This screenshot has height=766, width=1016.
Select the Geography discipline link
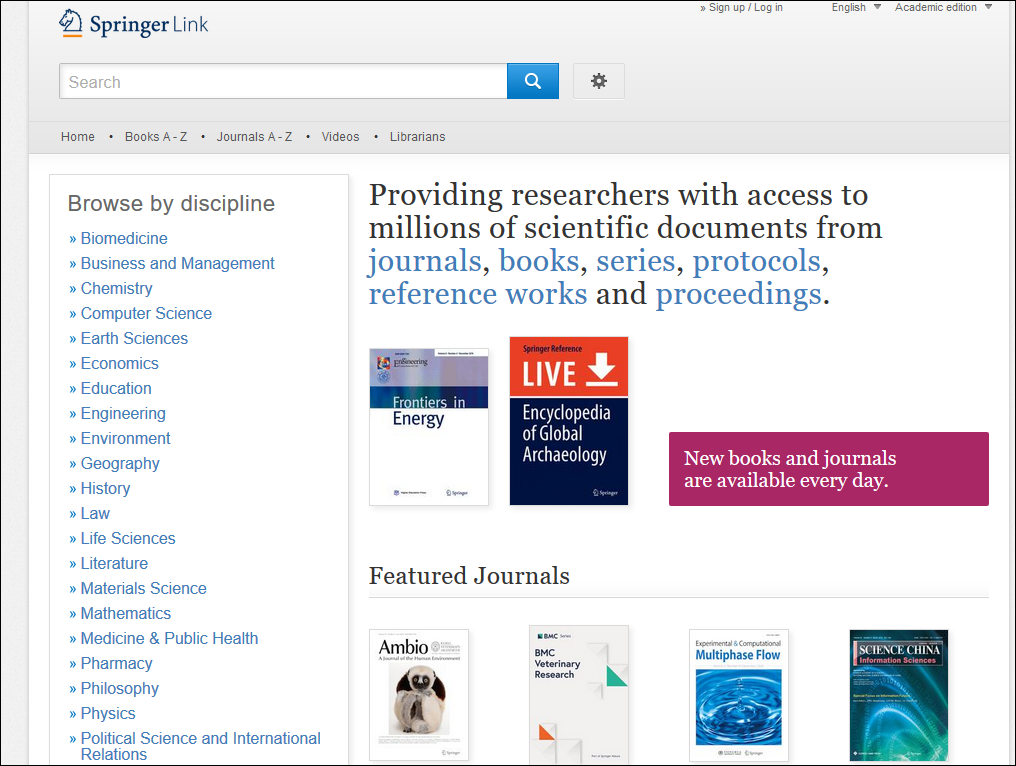(x=120, y=463)
